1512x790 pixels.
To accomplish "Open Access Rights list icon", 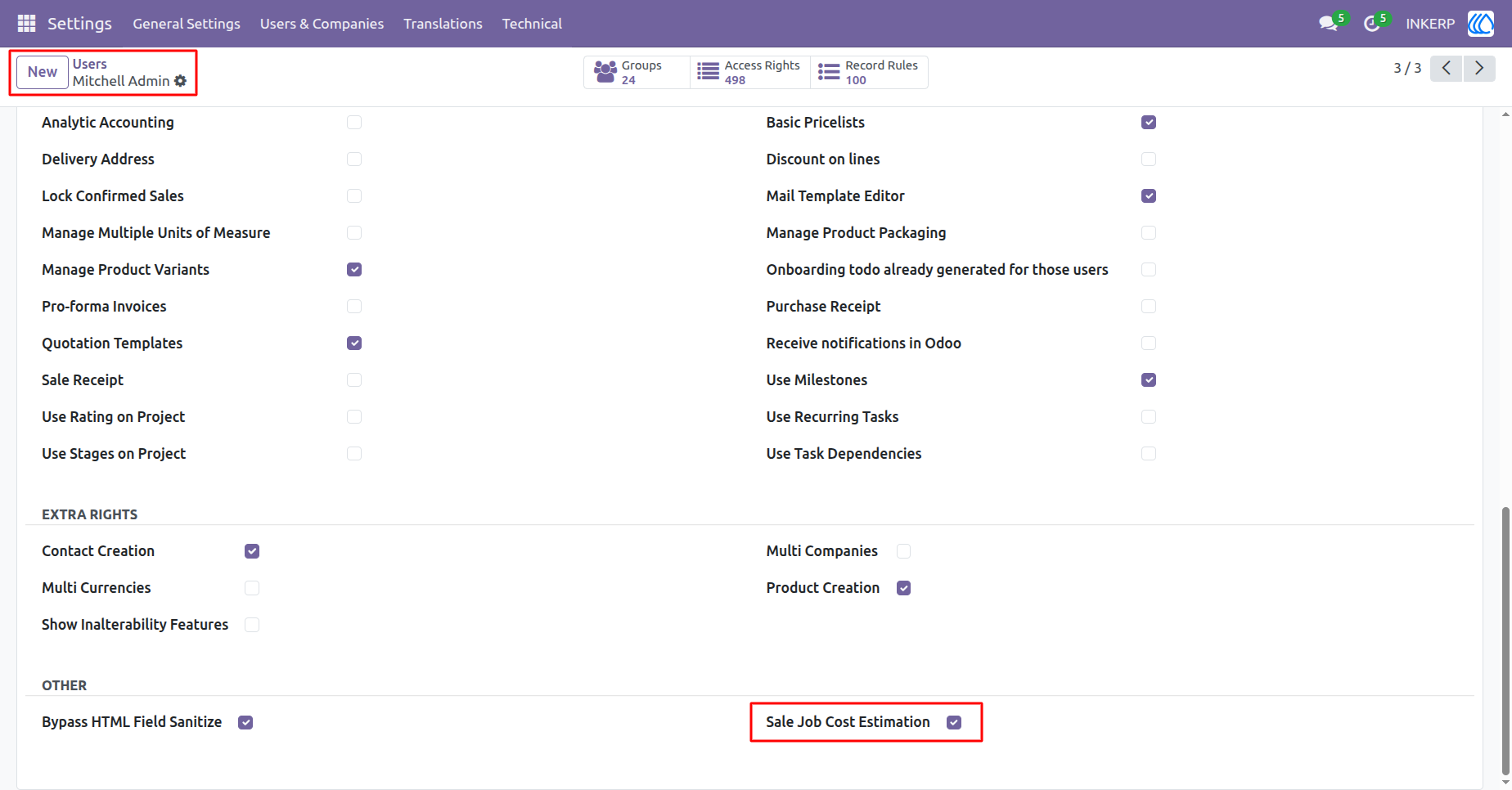I will (x=709, y=72).
